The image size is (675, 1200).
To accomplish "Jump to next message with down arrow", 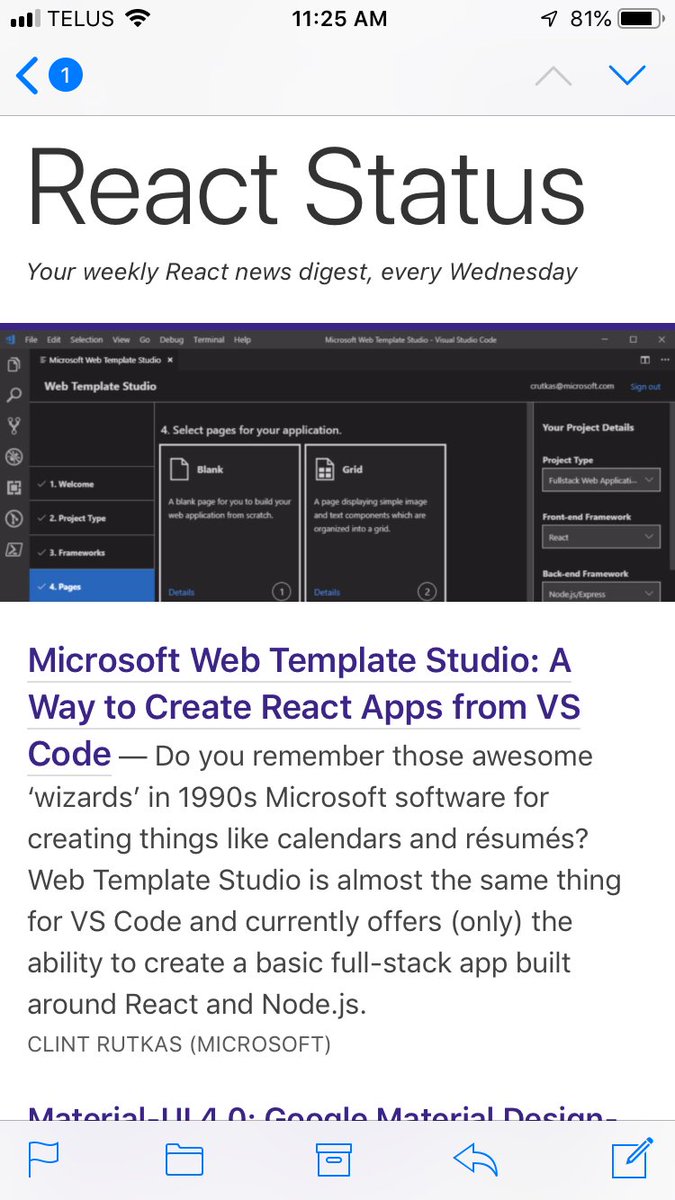I will point(627,75).
